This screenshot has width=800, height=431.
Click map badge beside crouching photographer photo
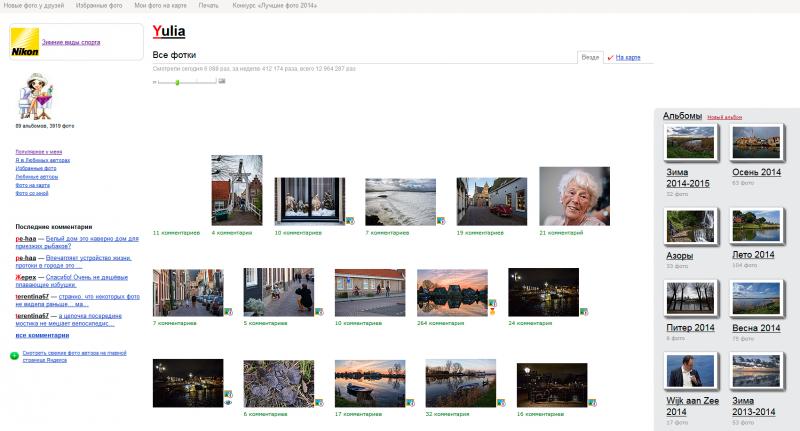(319, 312)
